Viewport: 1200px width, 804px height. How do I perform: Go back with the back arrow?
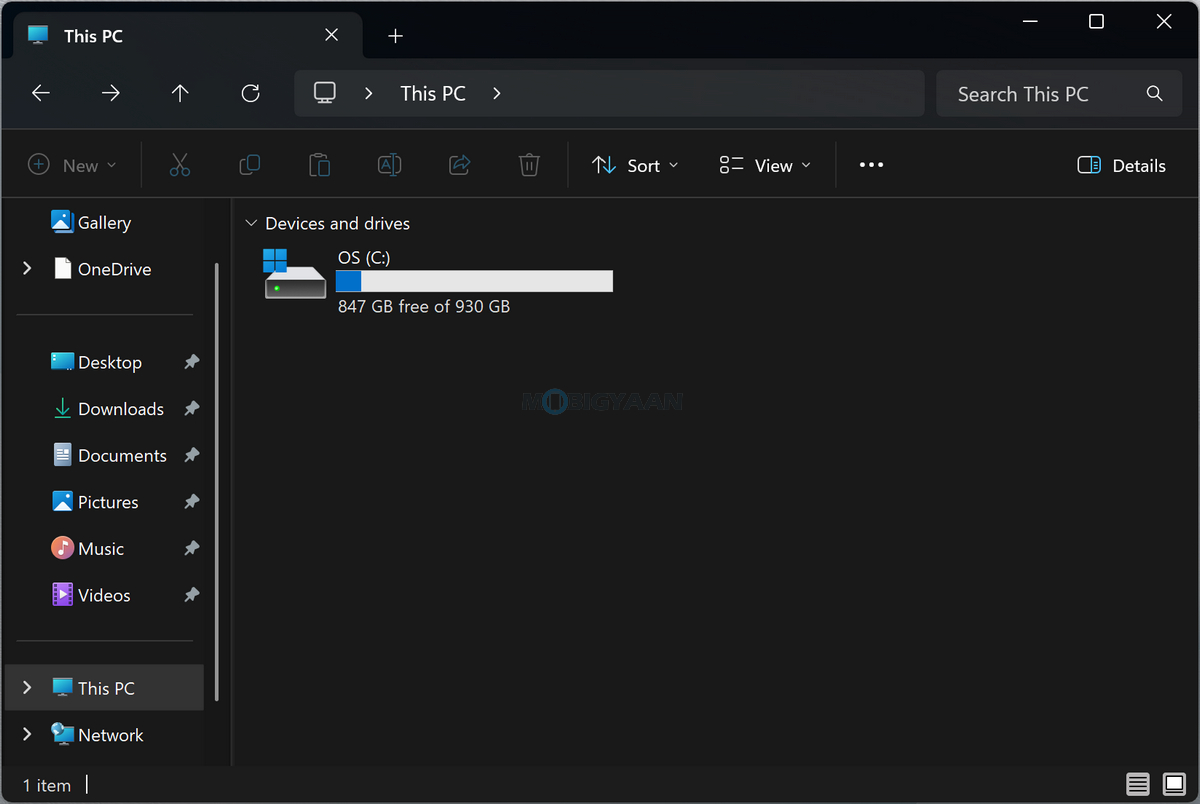pos(40,93)
